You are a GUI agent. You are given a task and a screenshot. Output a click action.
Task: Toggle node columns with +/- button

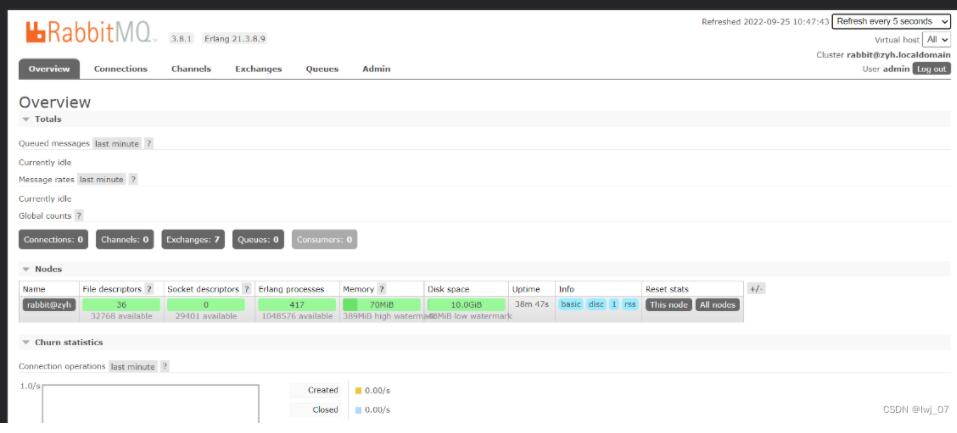tap(756, 289)
